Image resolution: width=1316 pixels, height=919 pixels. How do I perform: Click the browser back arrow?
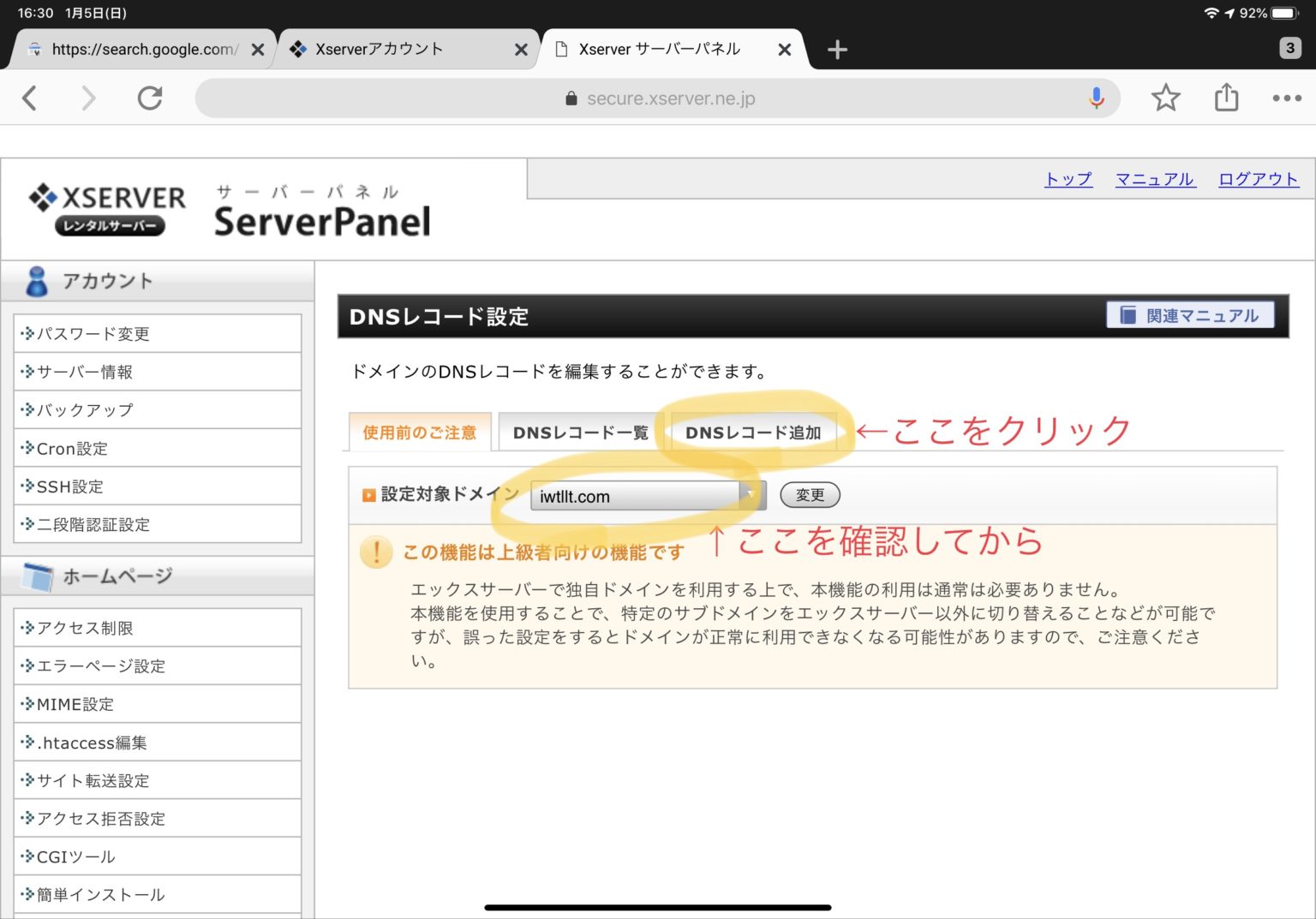tap(30, 98)
